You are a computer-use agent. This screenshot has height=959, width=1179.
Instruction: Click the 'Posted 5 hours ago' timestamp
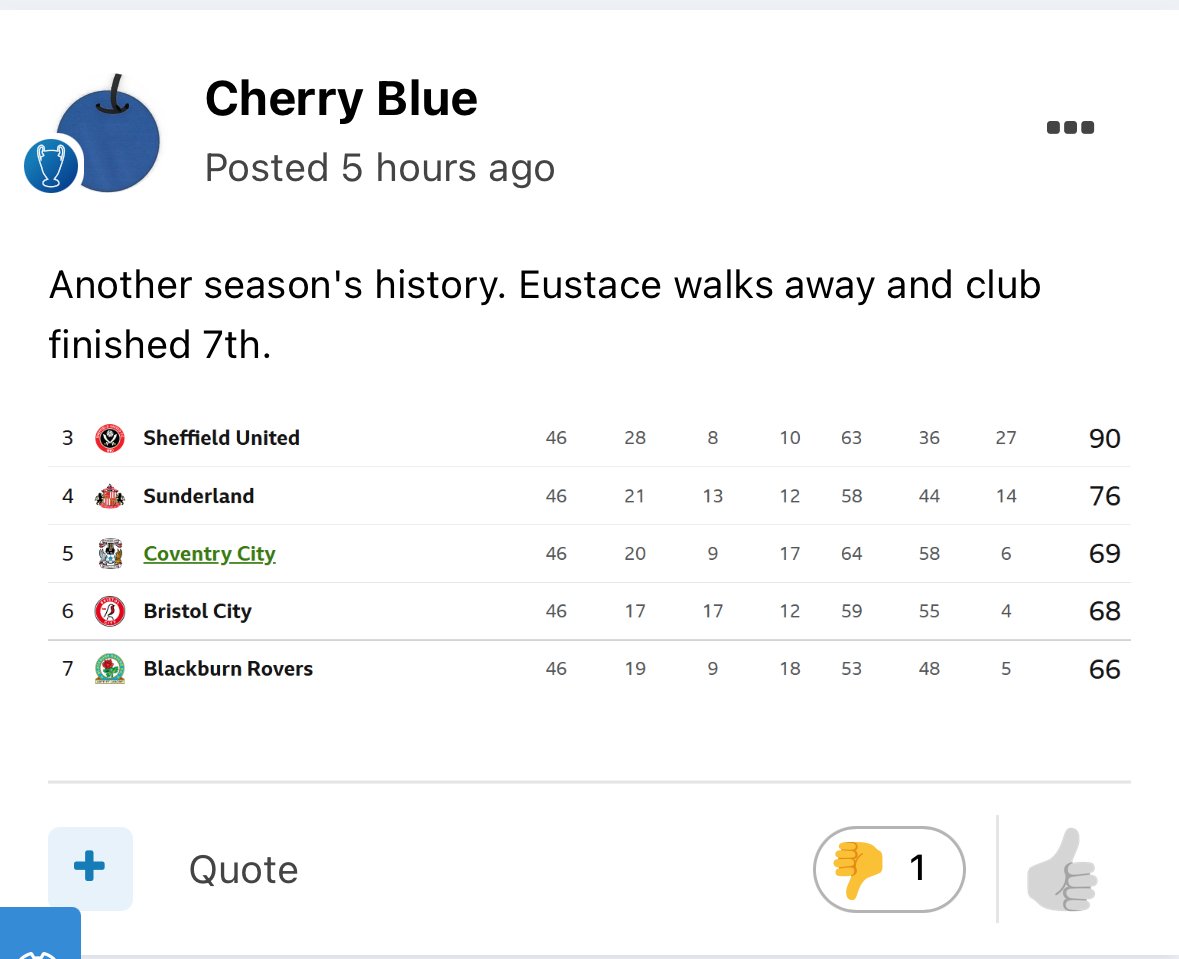click(x=379, y=168)
